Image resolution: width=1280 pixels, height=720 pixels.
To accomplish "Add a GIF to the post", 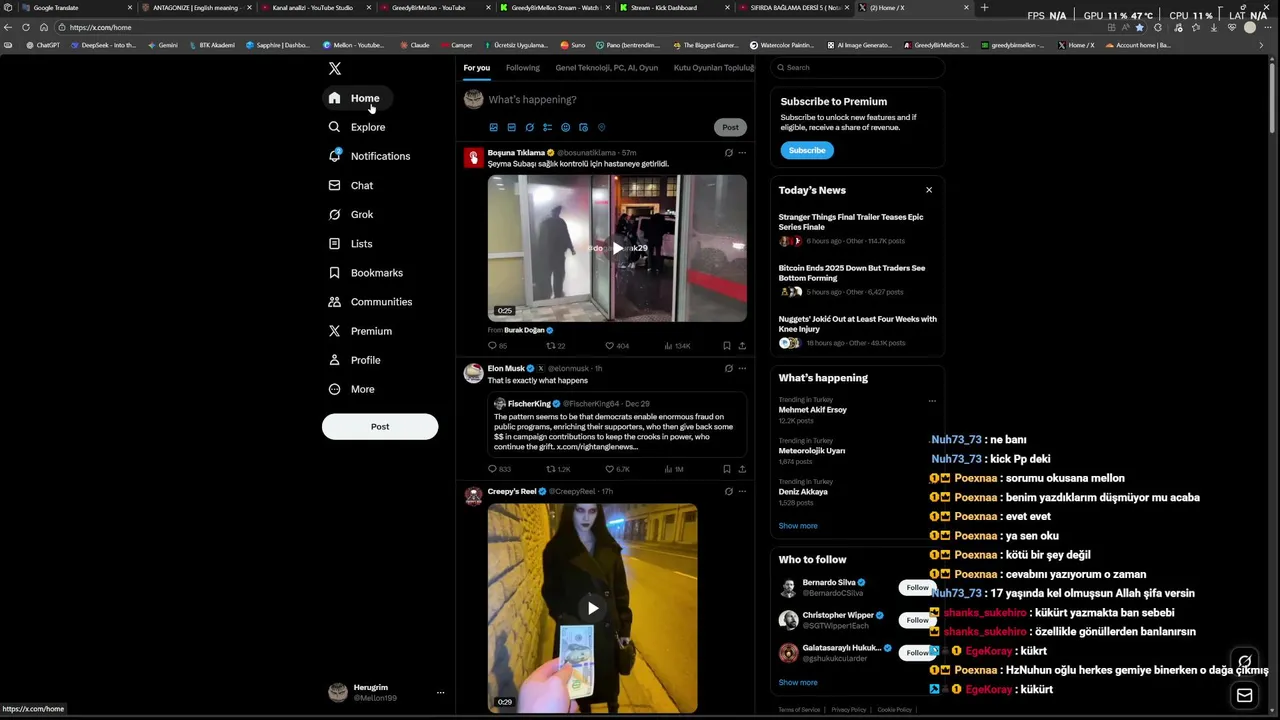I will 511,127.
